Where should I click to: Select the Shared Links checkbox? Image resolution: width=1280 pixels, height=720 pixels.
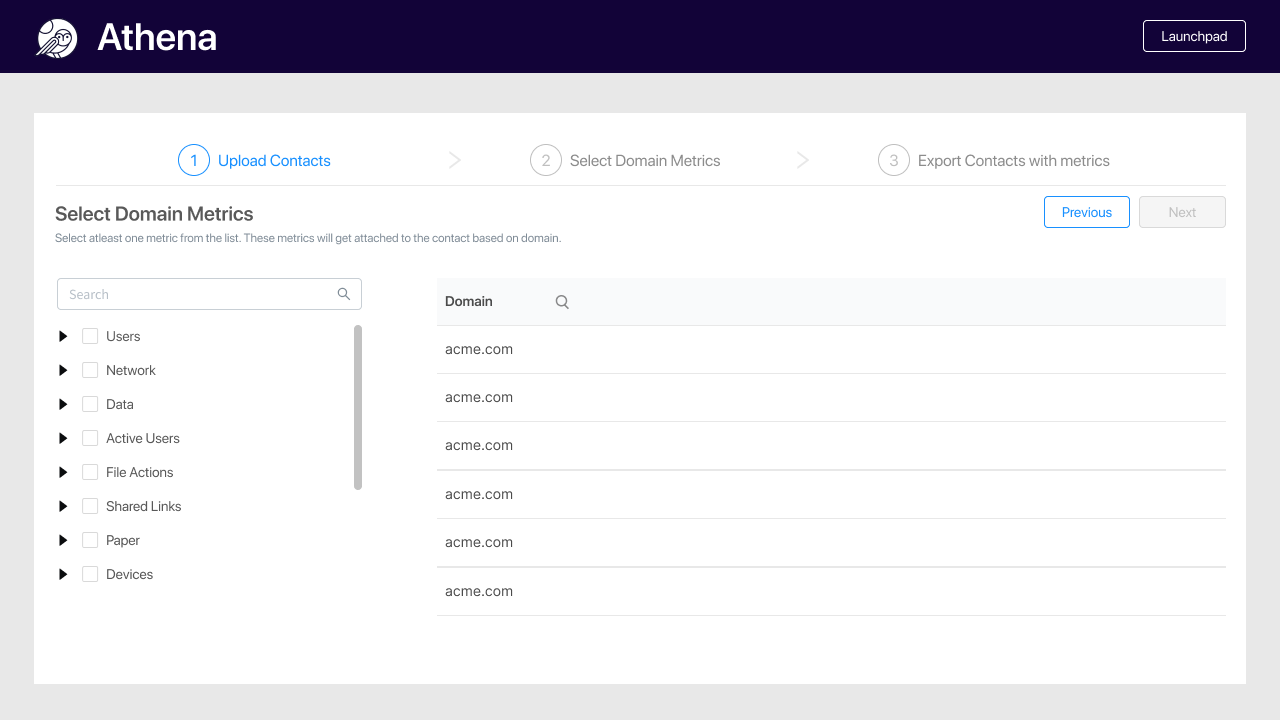pyautogui.click(x=90, y=506)
